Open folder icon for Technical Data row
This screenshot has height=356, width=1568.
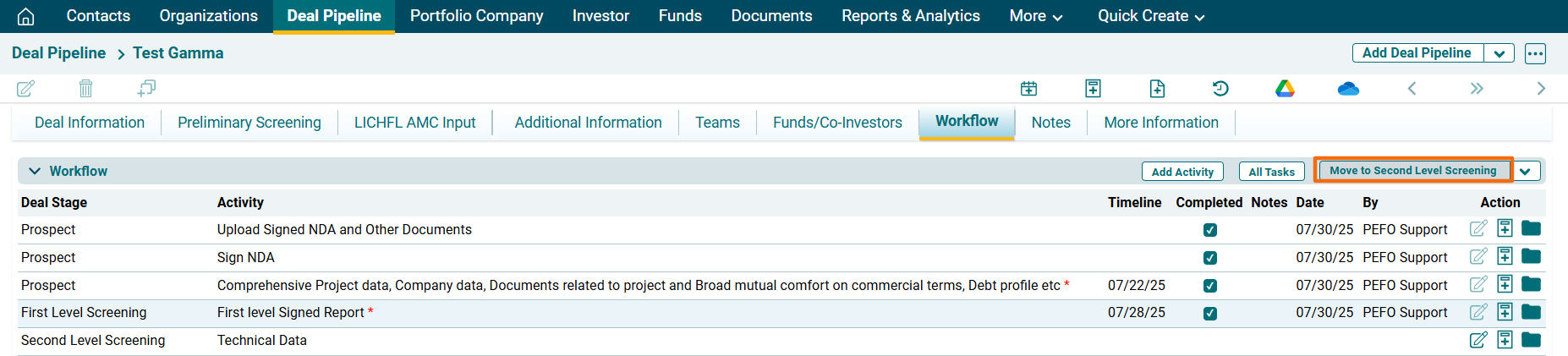click(x=1531, y=340)
